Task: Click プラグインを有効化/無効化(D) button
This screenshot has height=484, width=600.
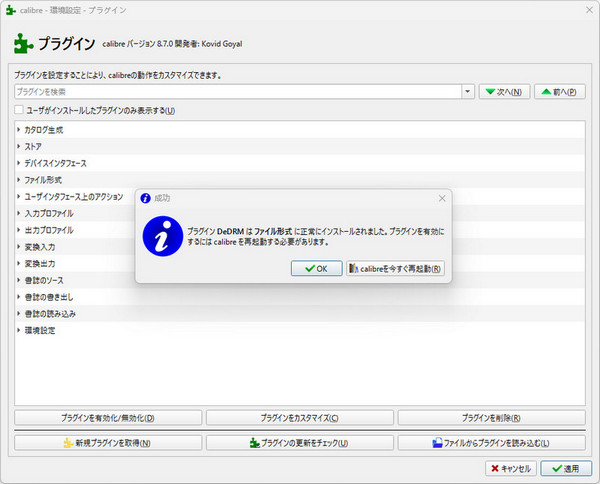Action: pos(108,418)
